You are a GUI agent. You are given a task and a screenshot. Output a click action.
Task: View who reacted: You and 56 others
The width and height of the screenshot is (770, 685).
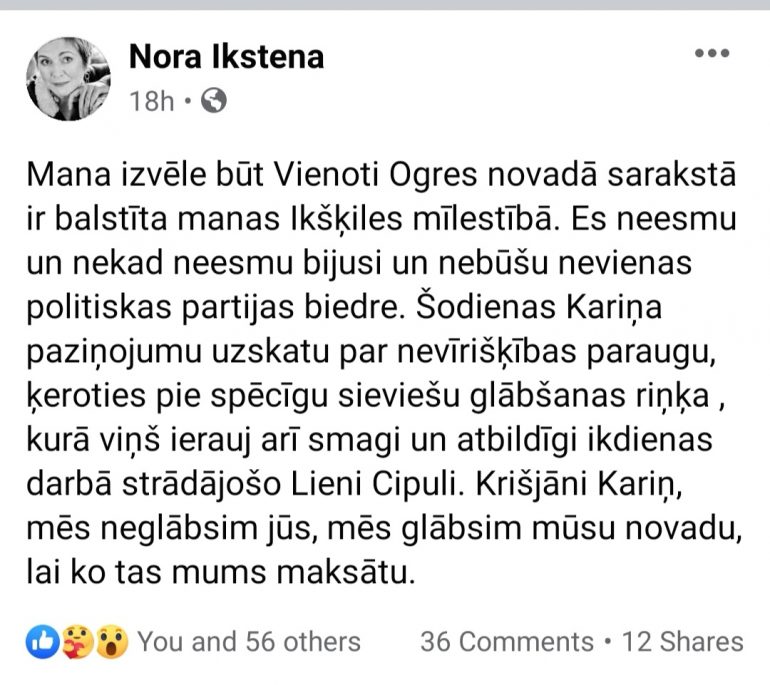coord(248,642)
